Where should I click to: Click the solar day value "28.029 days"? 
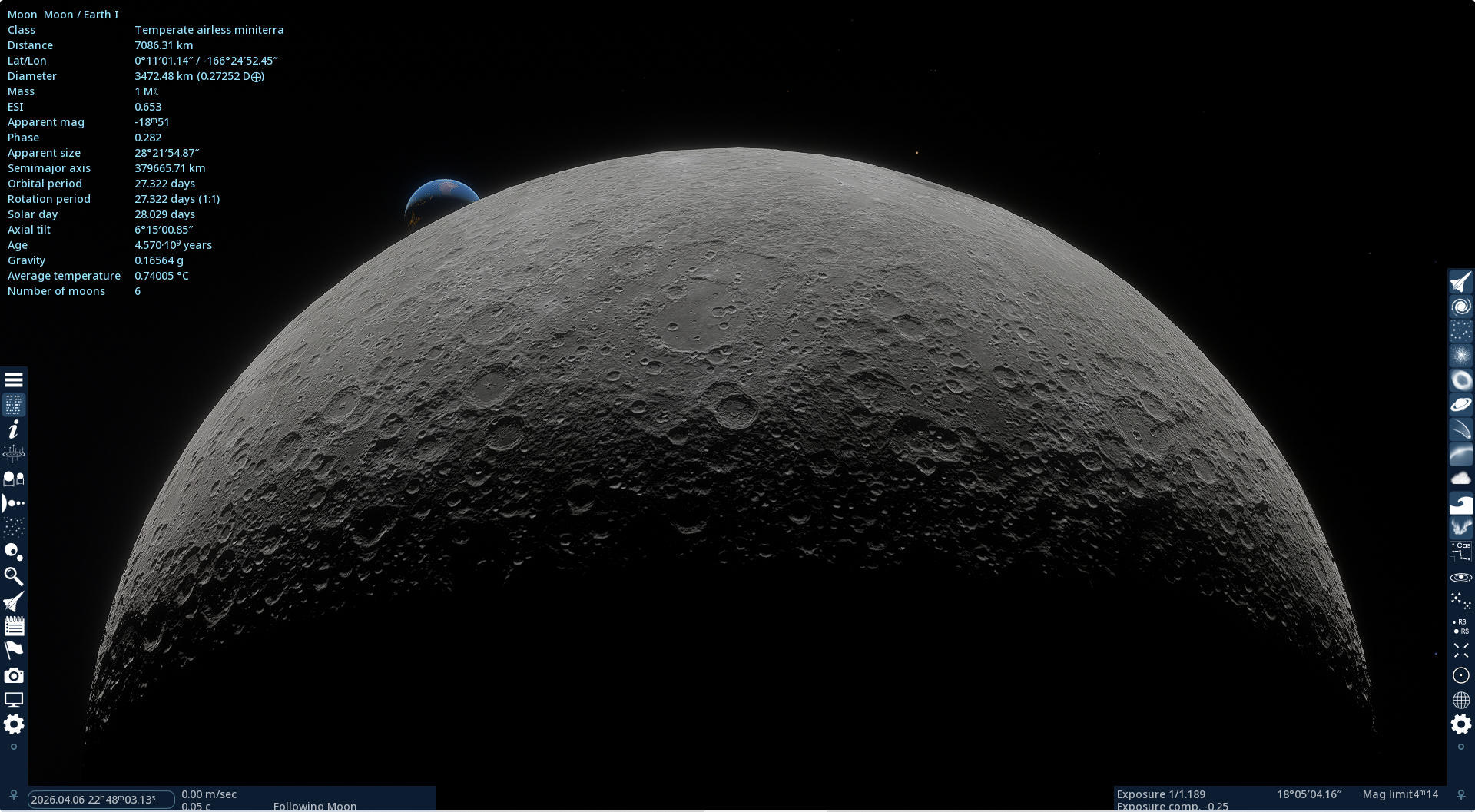click(x=164, y=214)
